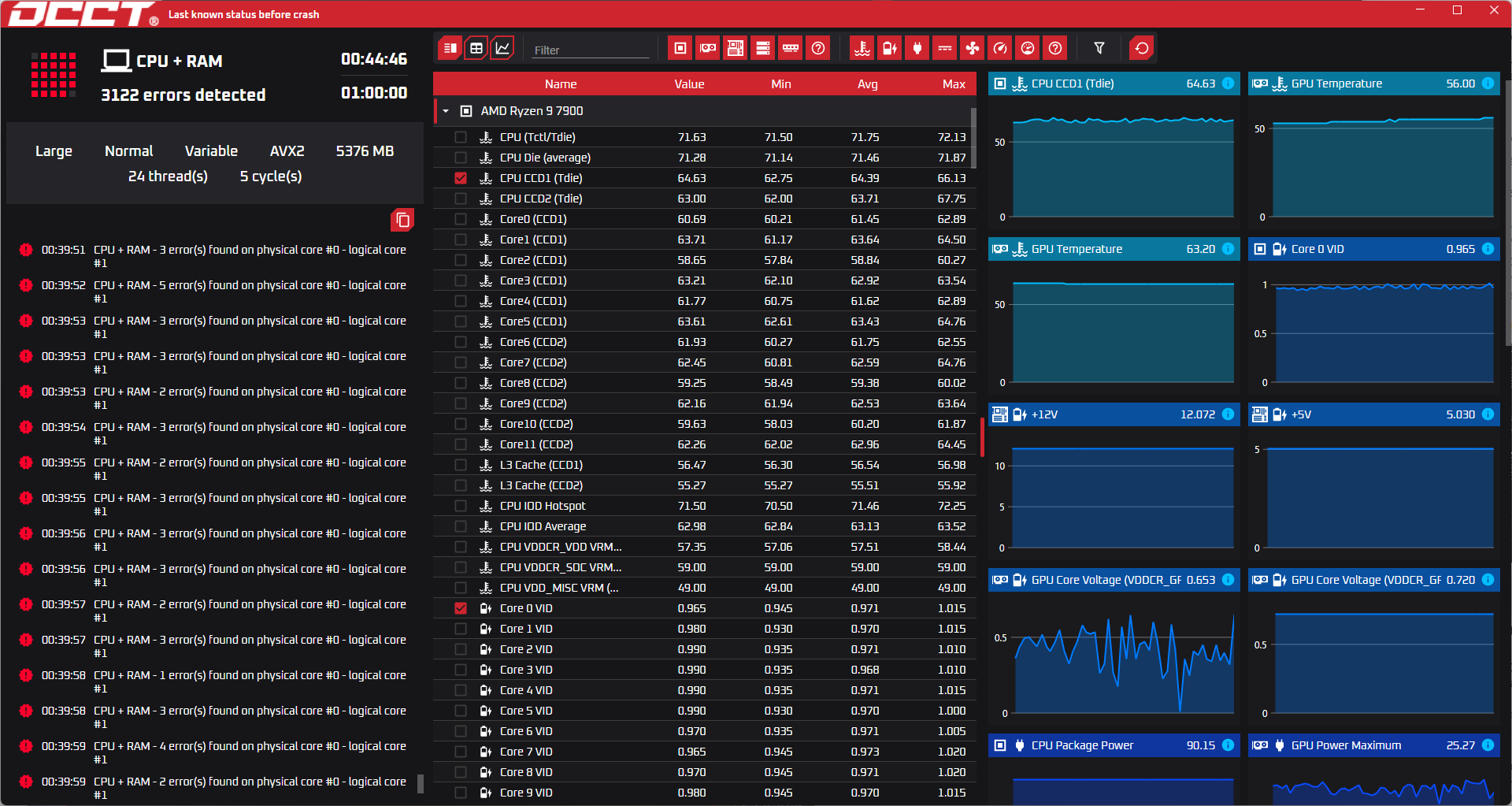This screenshot has width=1512, height=806.
Task: Copy error log with the copy icon
Action: [402, 220]
